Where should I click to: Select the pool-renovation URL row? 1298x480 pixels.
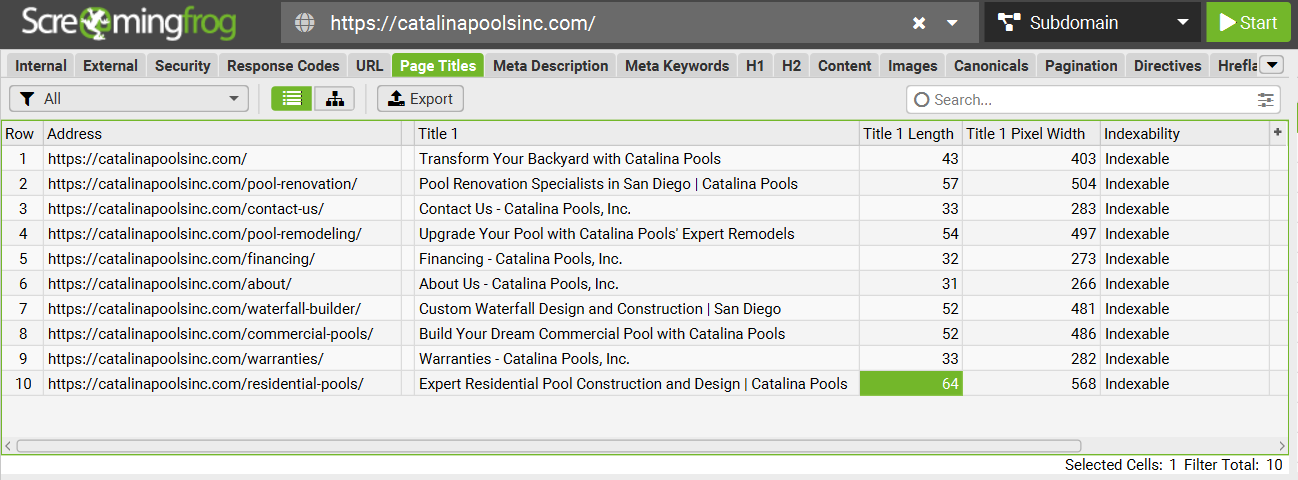click(202, 184)
